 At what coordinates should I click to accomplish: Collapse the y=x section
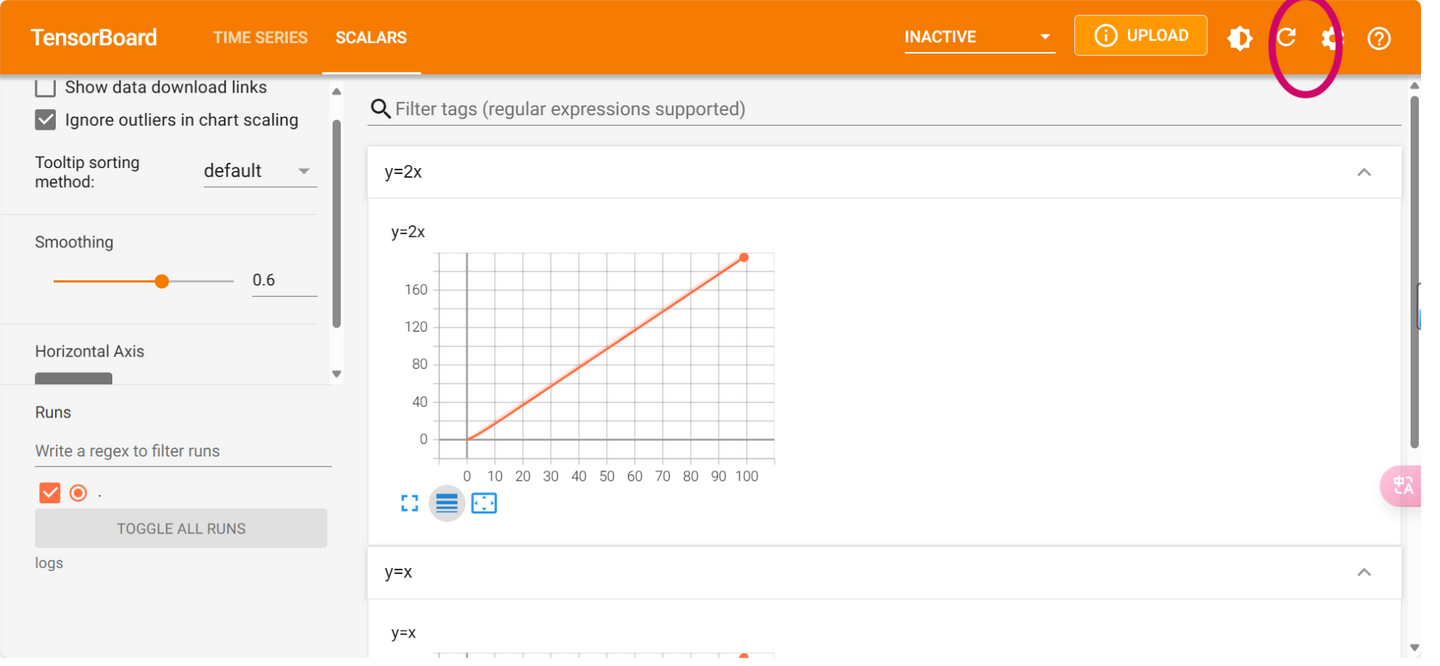pyautogui.click(x=1363, y=572)
